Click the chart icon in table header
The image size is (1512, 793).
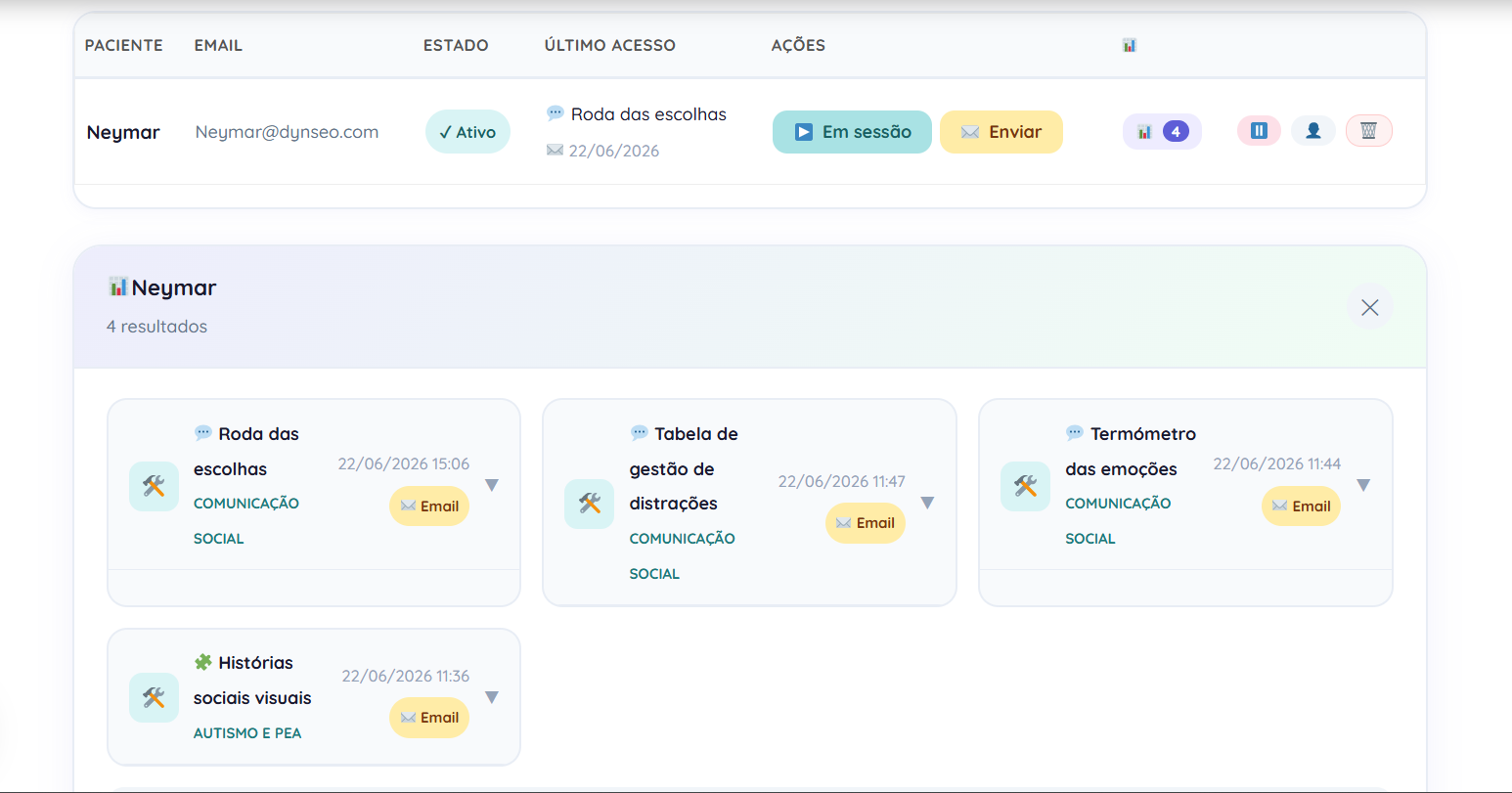pos(1130,45)
